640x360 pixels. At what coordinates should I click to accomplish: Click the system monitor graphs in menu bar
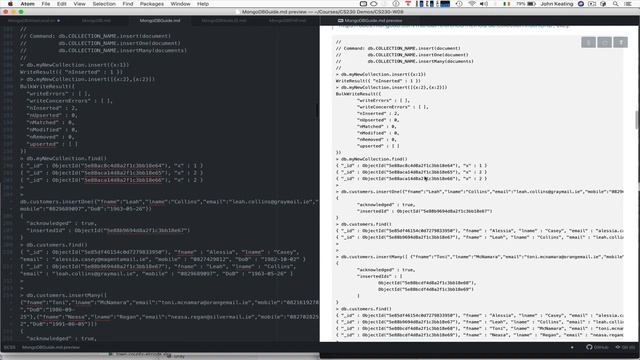click(433, 4)
